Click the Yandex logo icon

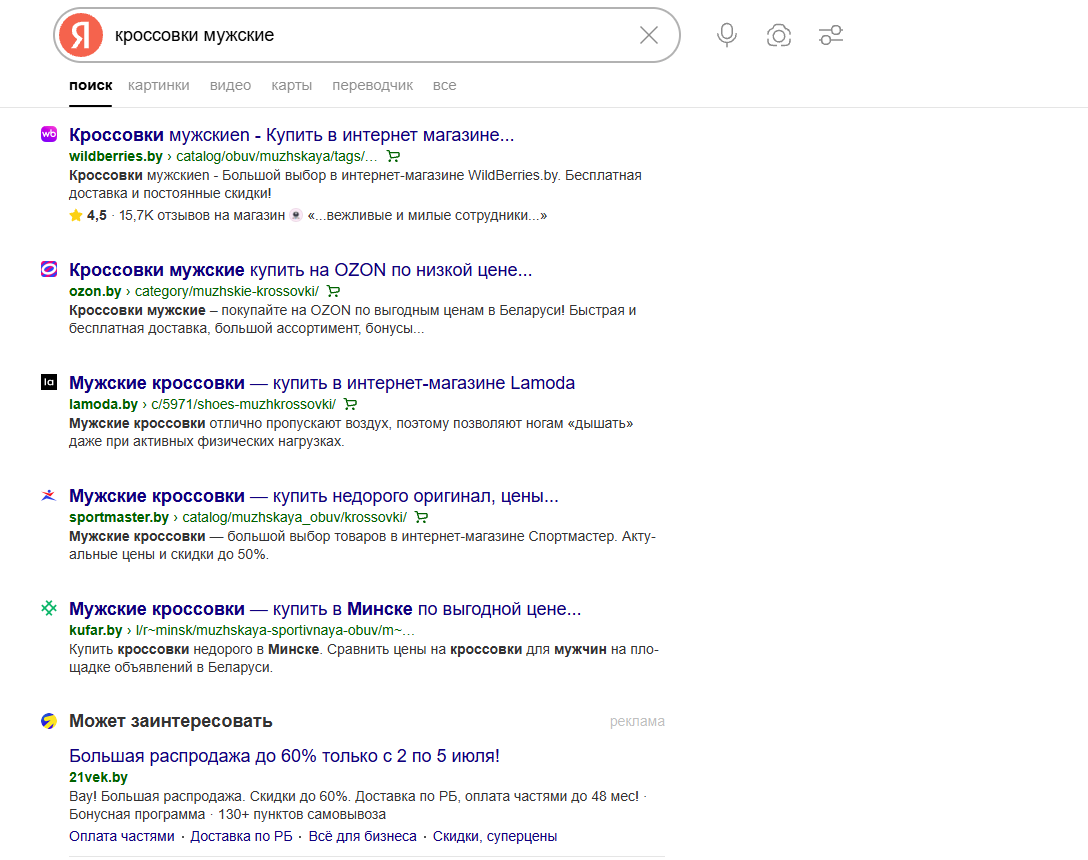pos(80,35)
